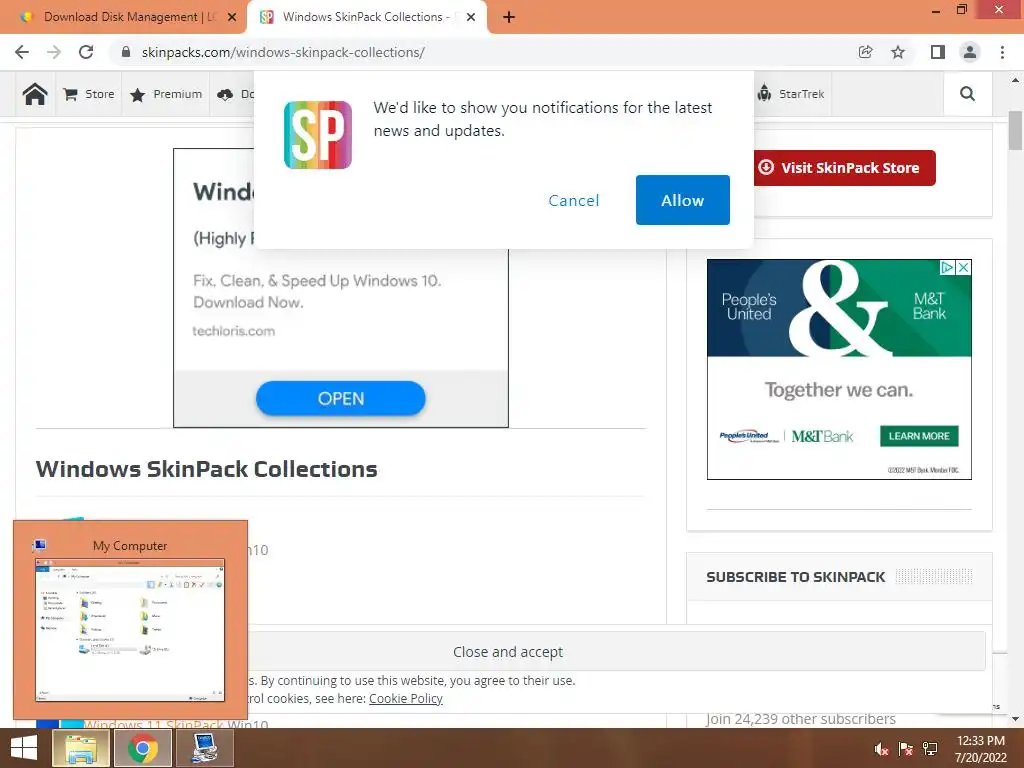Click the SUBSCRIBE TO SKINPACK heading

coord(795,577)
